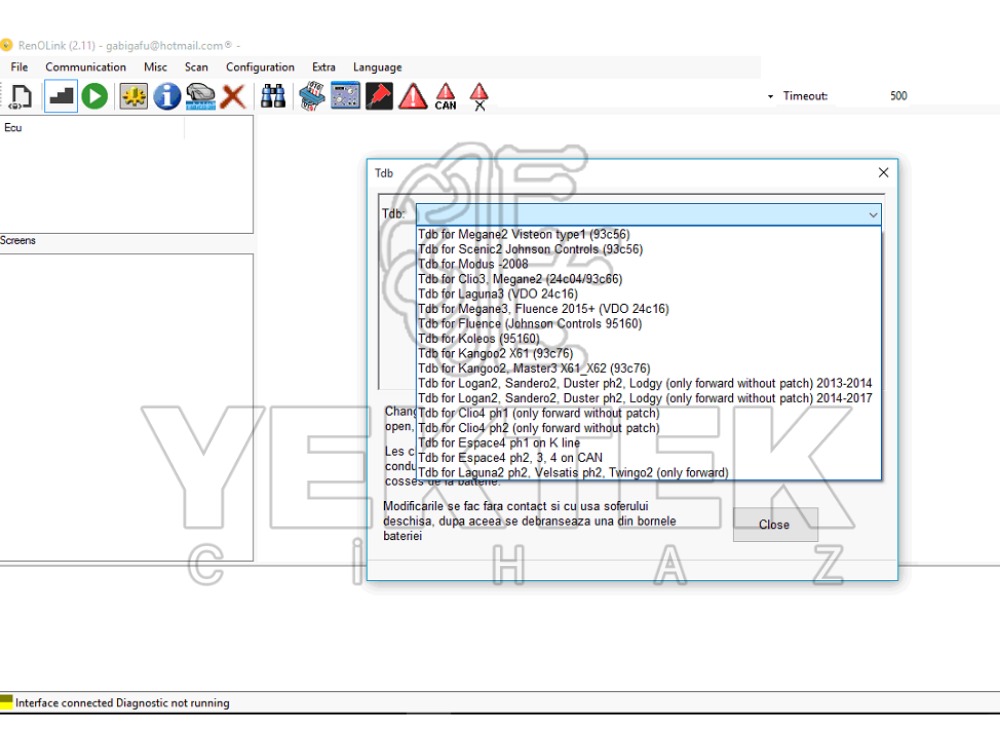Click the yellow status indicator square
The width and height of the screenshot is (1000, 750).
pos(6,702)
